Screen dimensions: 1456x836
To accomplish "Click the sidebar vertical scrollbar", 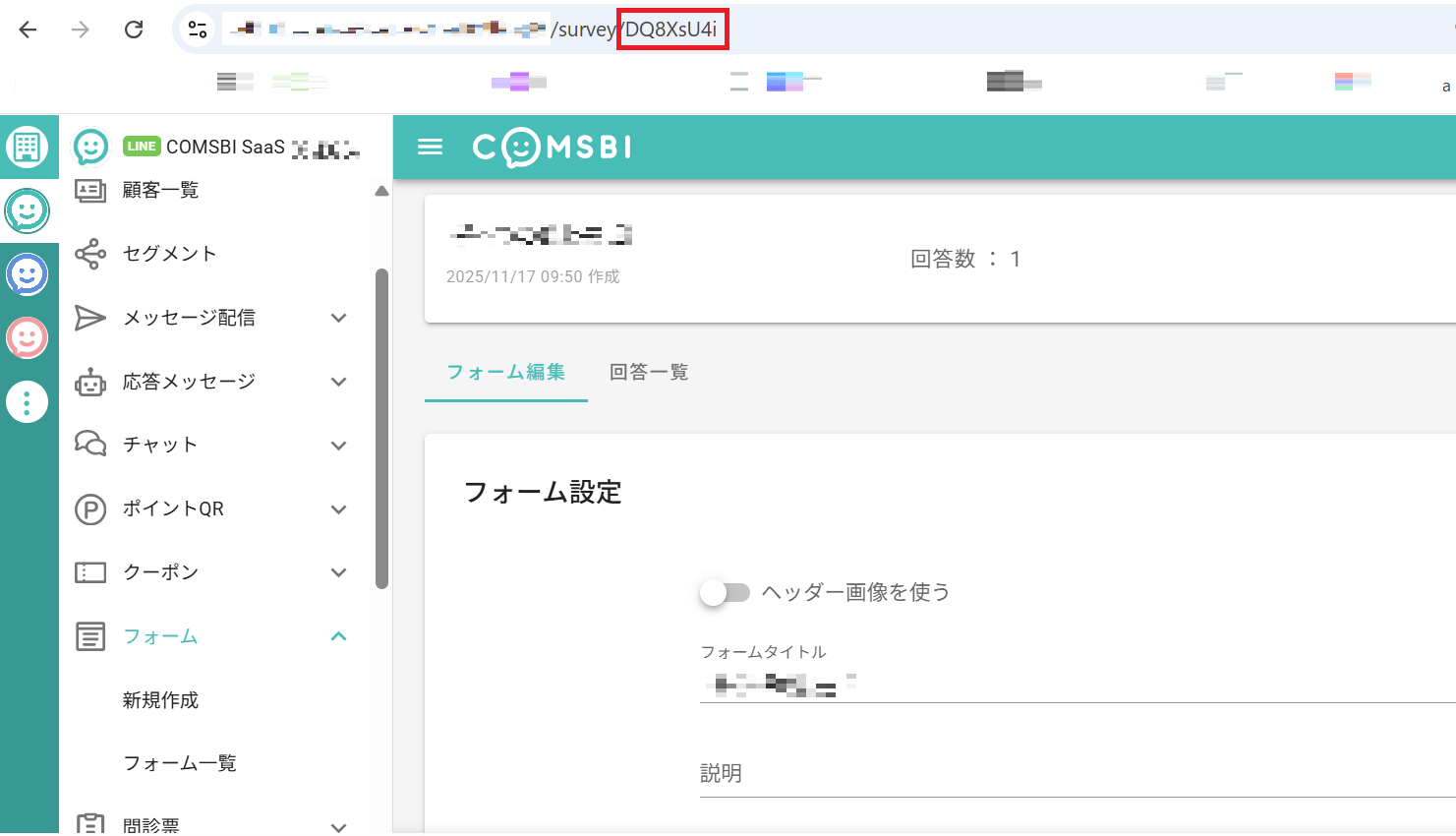I will click(381, 428).
